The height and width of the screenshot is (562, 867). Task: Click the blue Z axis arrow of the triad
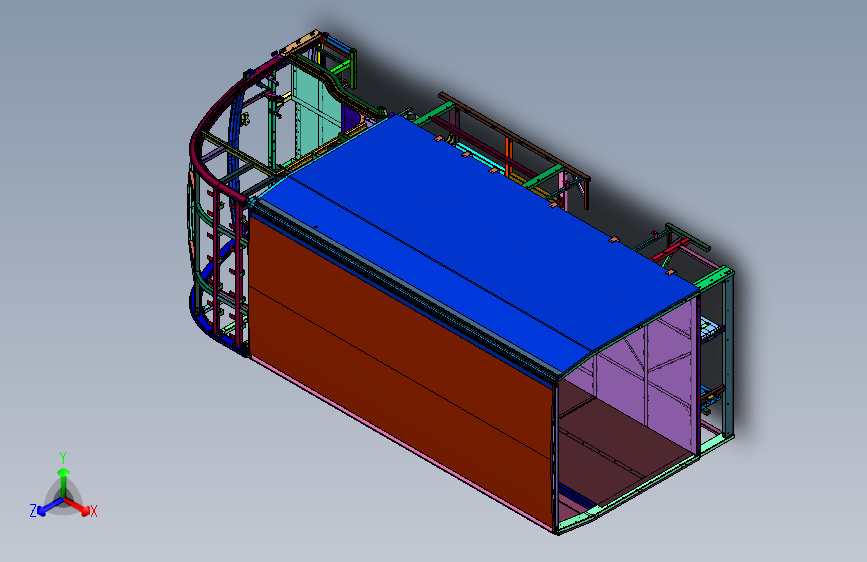[x=49, y=507]
